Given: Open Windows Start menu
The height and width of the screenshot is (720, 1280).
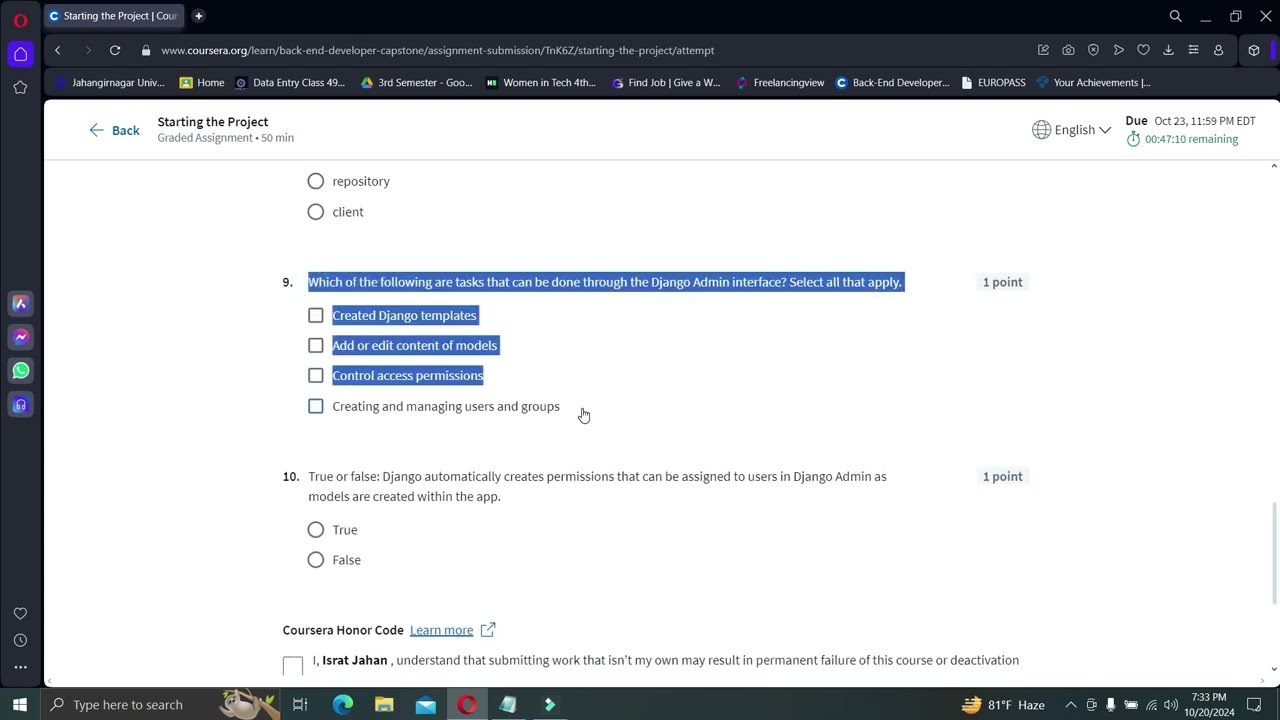Looking at the screenshot, I should (x=20, y=705).
